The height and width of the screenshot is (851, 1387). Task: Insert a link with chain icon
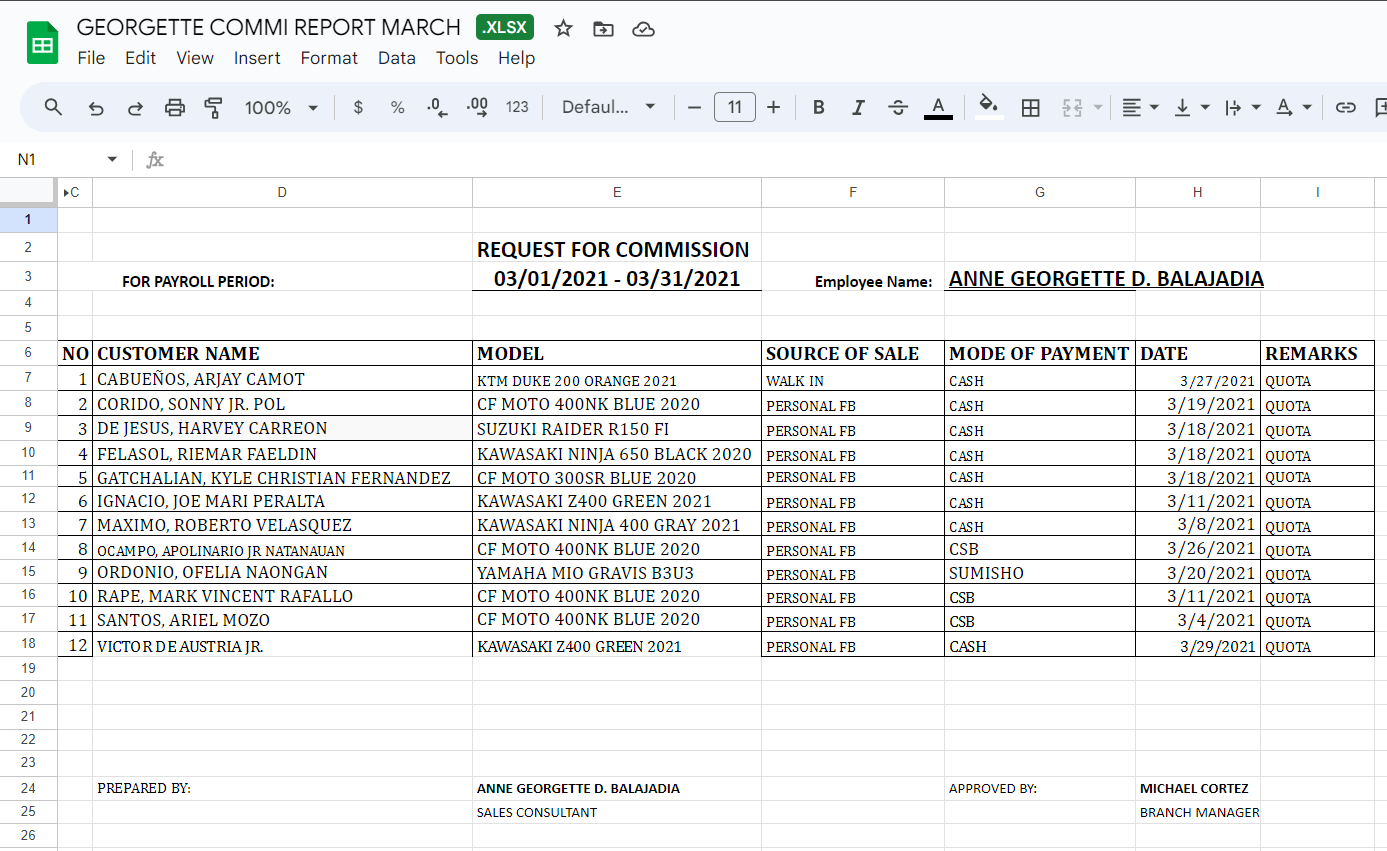pos(1346,107)
